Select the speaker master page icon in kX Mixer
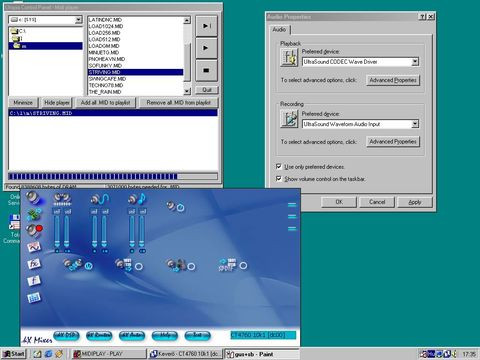480x360 pixels. click(x=33, y=198)
